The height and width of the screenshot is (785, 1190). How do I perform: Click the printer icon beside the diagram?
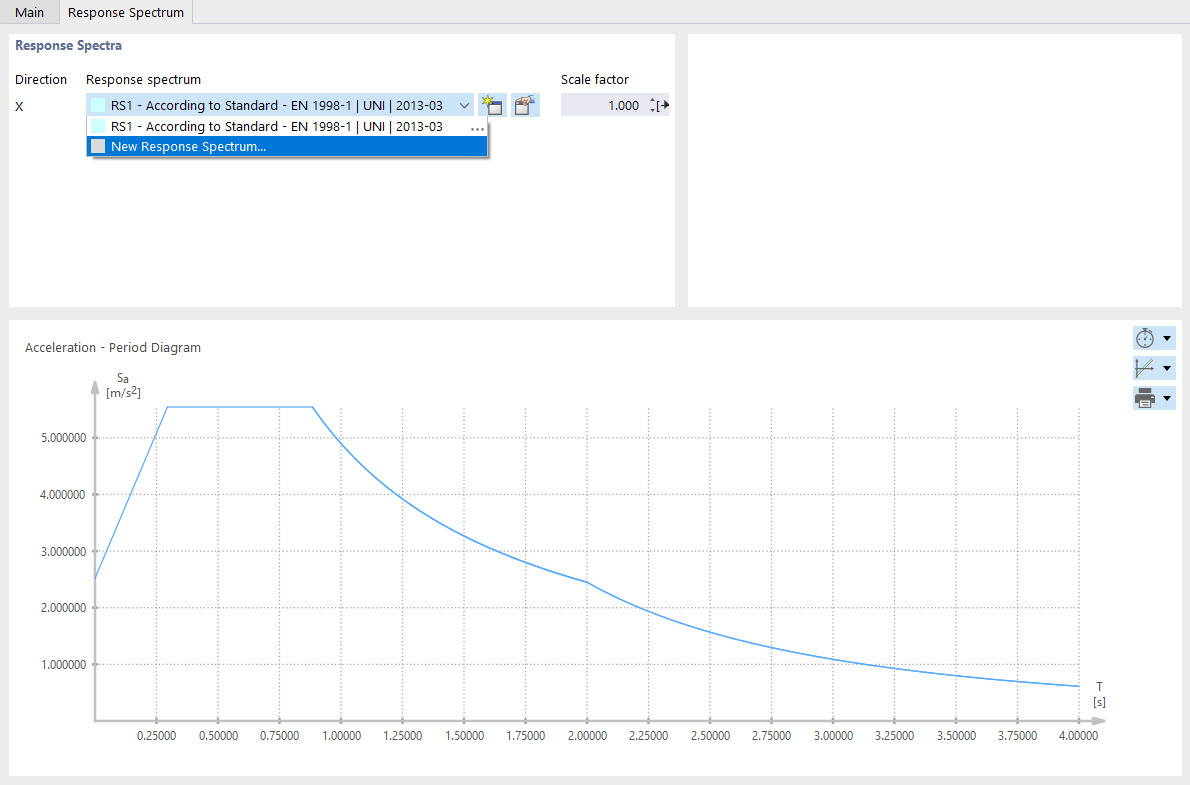pos(1144,398)
